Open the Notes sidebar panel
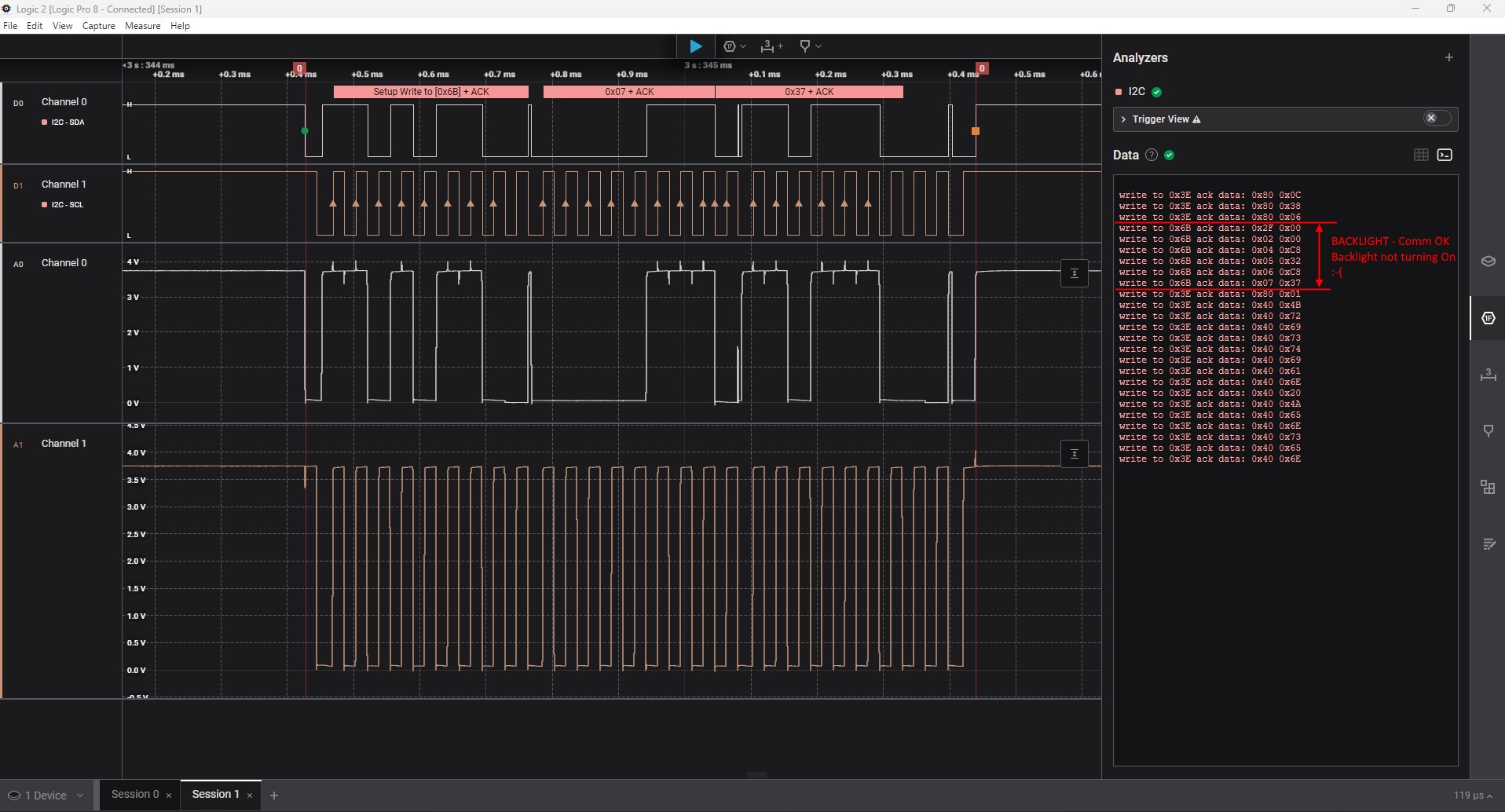 click(1488, 544)
